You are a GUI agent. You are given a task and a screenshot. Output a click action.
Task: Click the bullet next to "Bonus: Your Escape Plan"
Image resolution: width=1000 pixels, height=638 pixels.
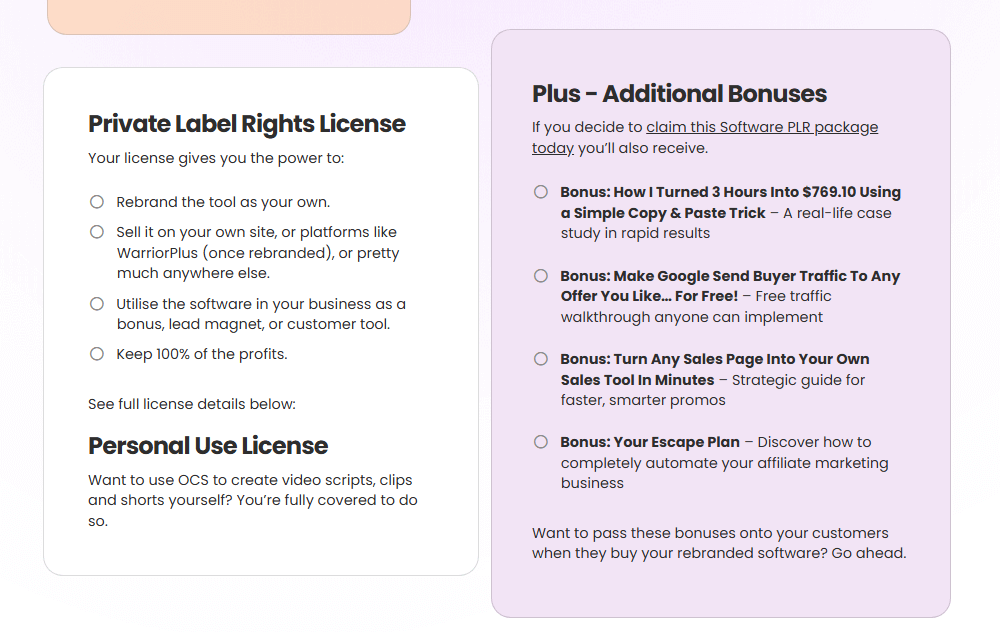pyautogui.click(x=541, y=442)
